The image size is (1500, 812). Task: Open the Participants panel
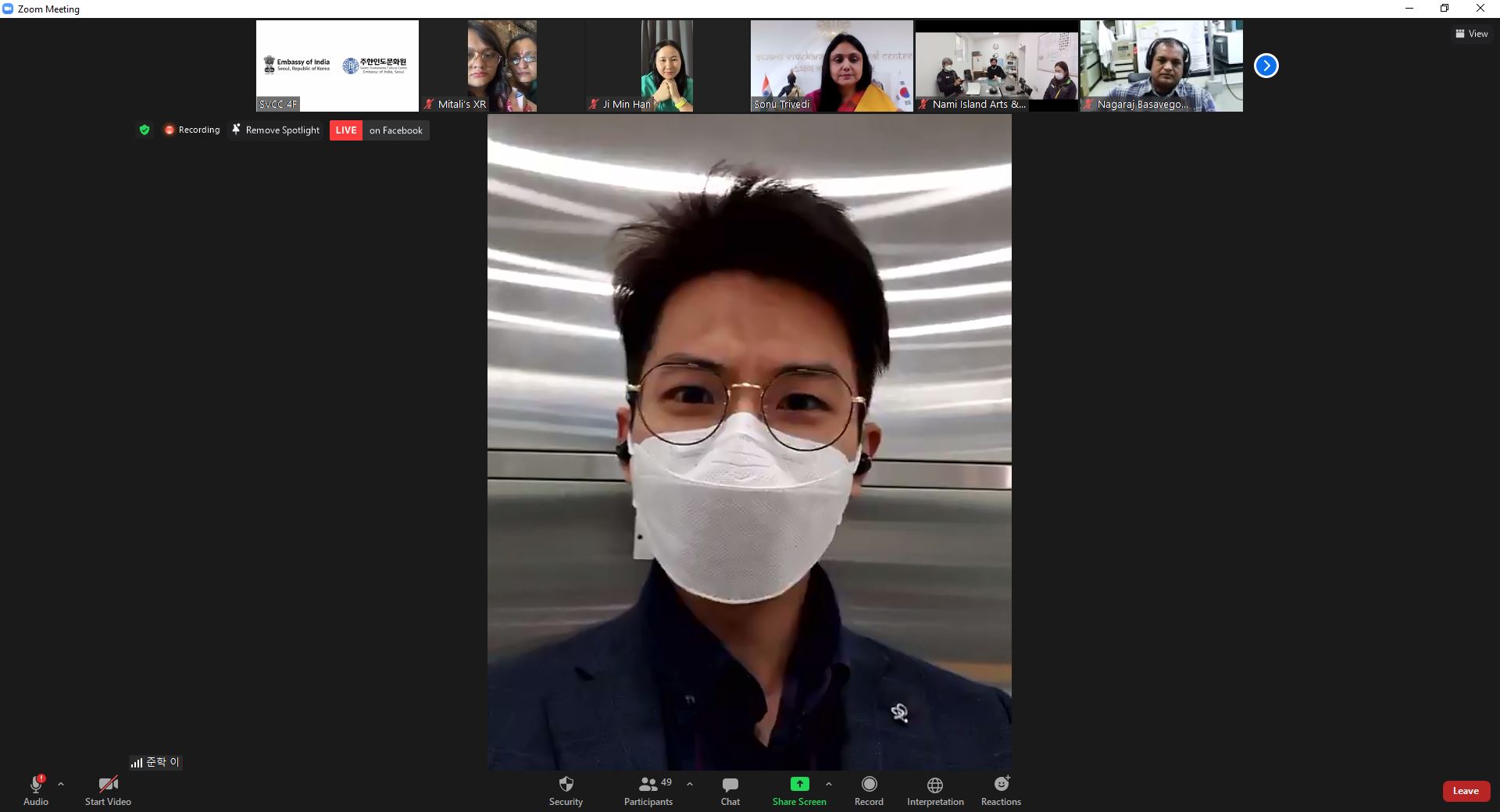coord(648,790)
